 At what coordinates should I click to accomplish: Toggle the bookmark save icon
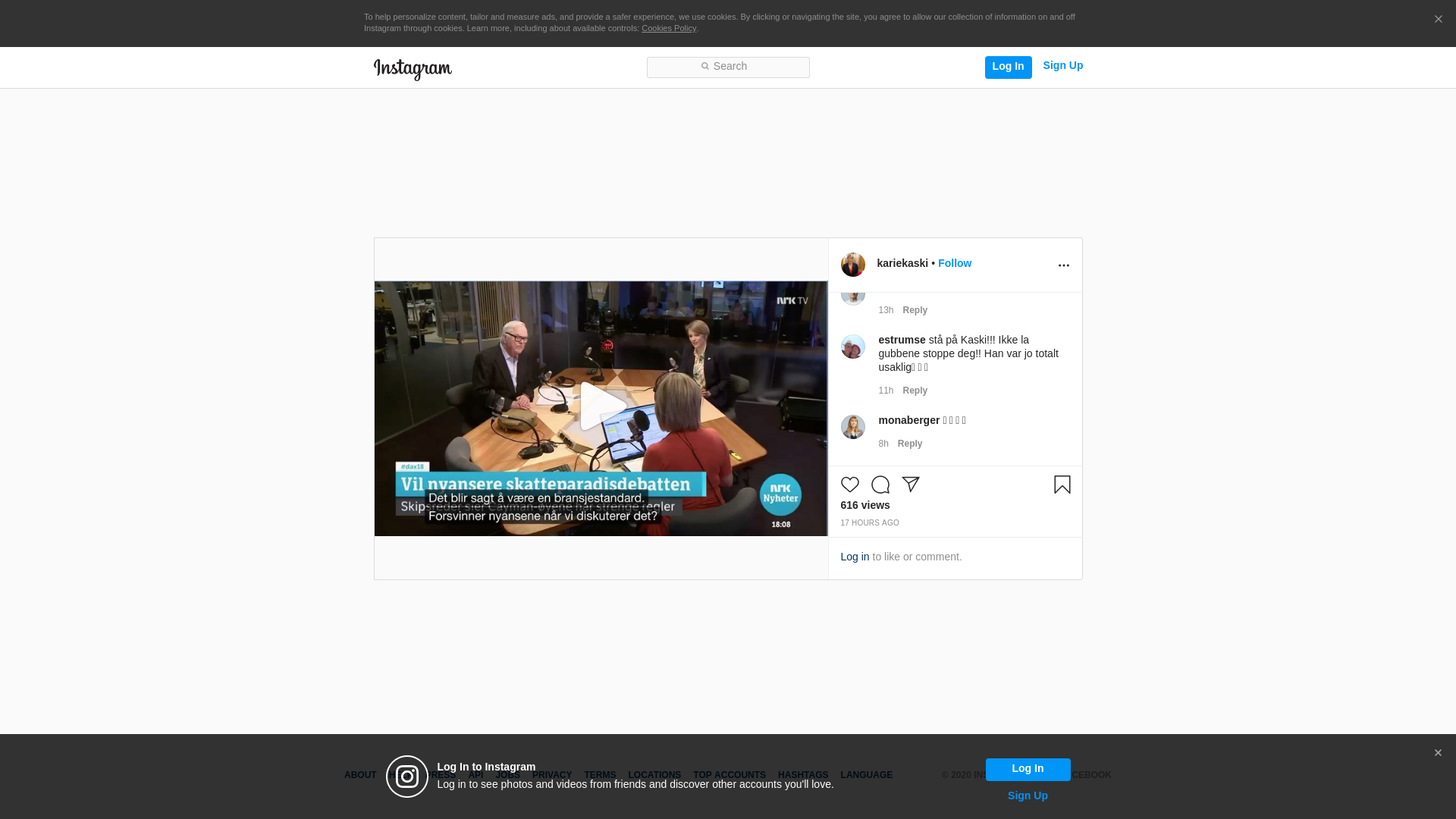1062,485
